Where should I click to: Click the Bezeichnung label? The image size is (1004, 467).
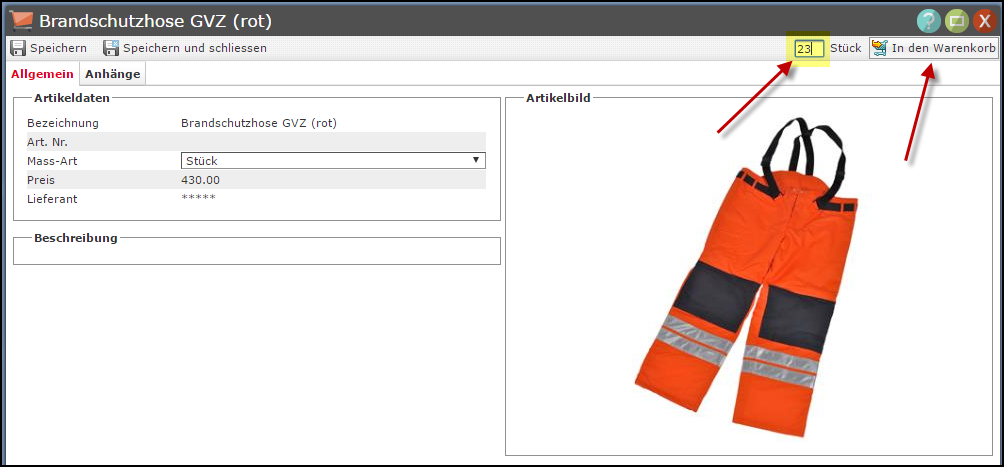pyautogui.click(x=63, y=123)
